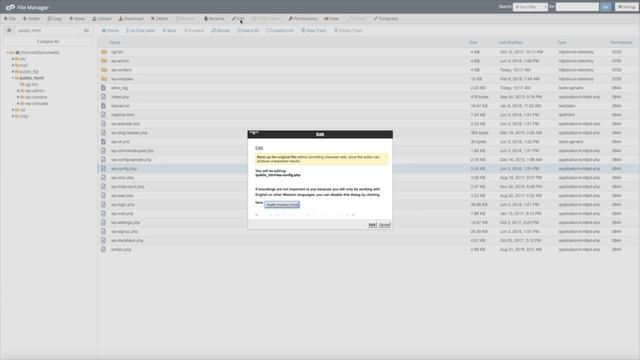Click Disable Encoding Check in the Edit dialog
The image size is (640, 360).
[x=282, y=204]
